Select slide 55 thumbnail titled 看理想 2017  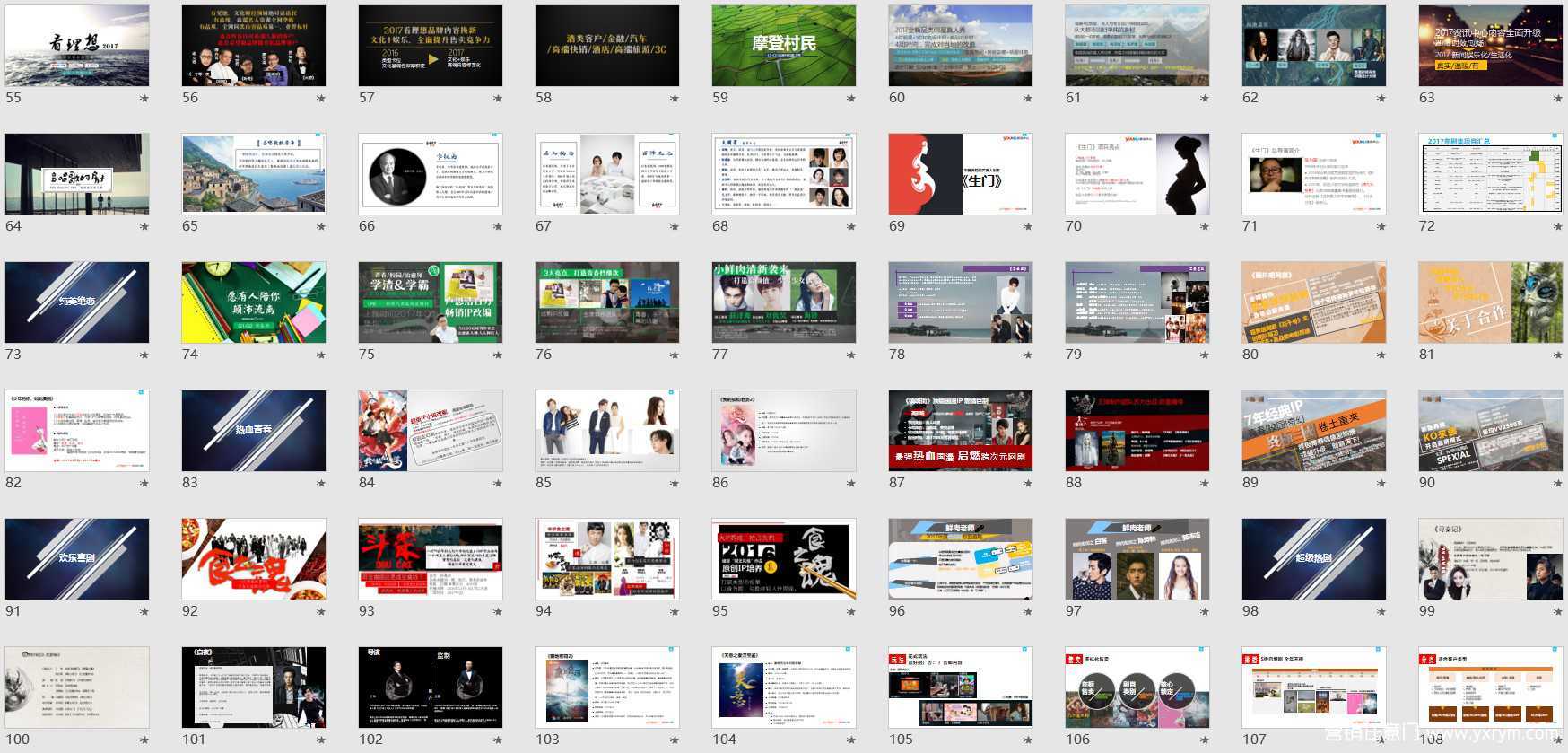[x=77, y=46]
